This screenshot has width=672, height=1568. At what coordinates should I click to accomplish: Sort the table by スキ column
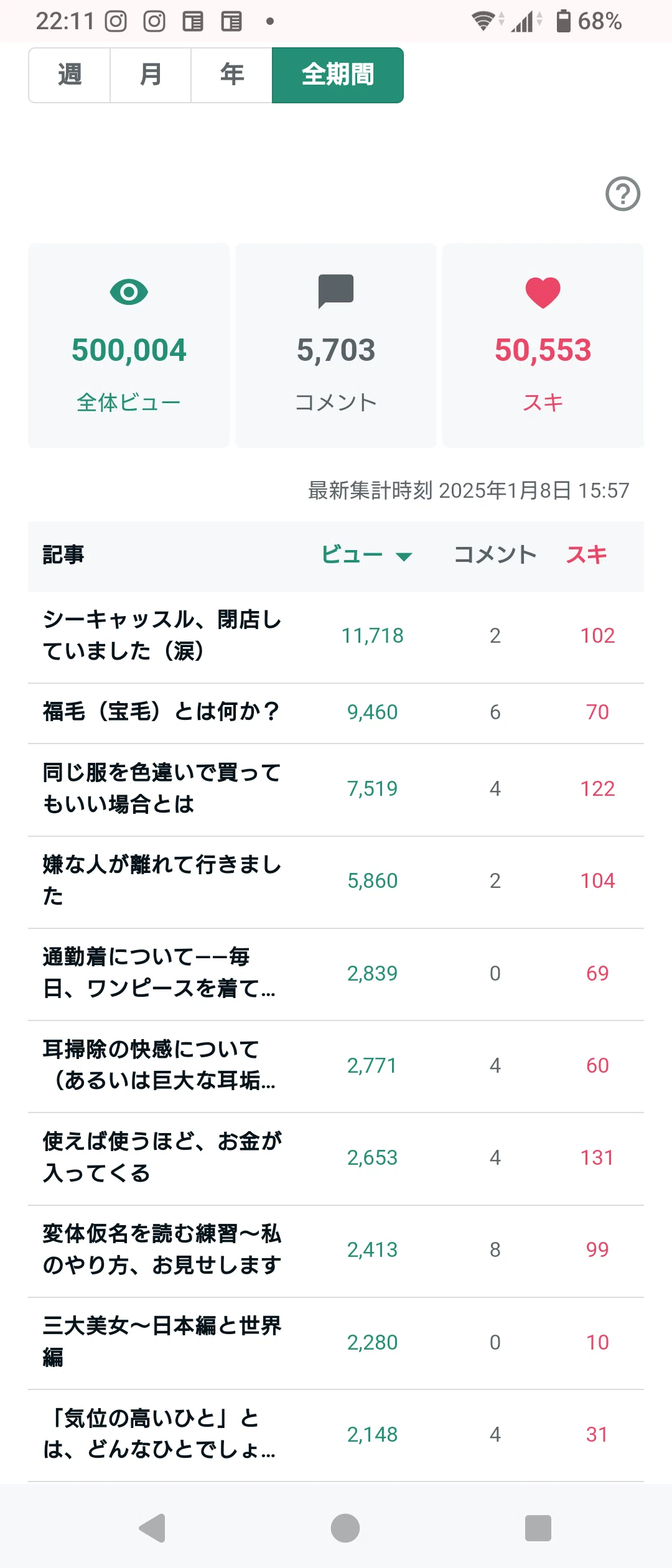point(587,554)
